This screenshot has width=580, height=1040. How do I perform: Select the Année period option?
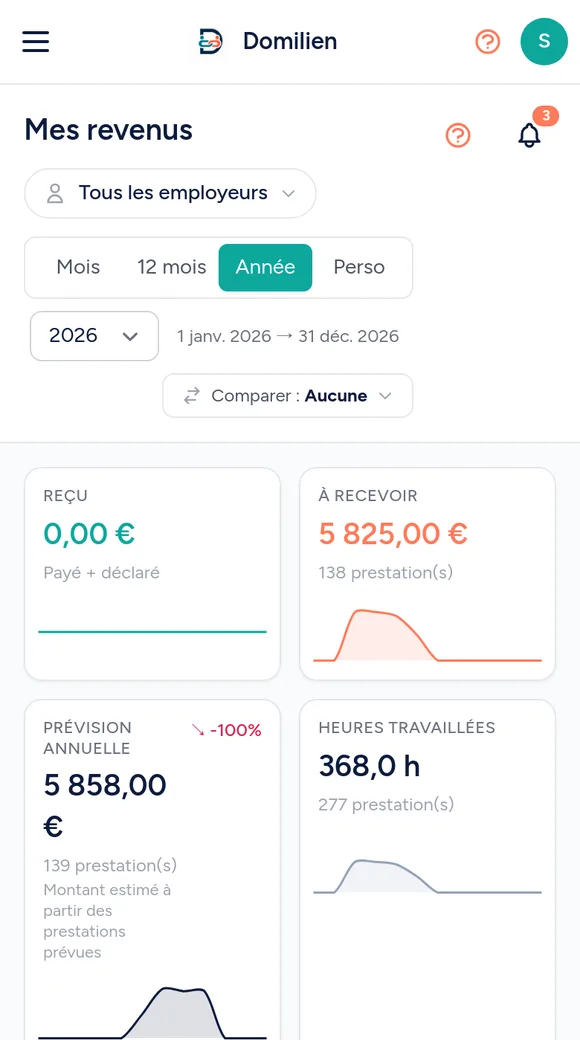point(265,267)
